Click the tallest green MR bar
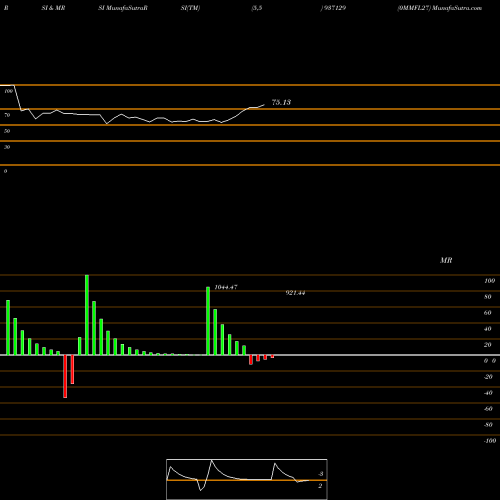The height and width of the screenshot is (500, 500). click(x=87, y=315)
